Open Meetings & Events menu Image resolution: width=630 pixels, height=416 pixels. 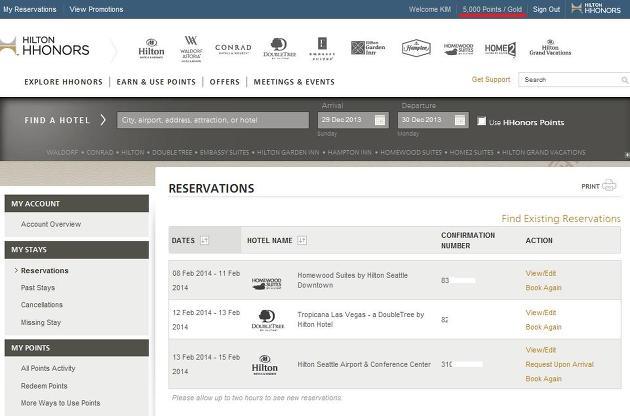294,82
